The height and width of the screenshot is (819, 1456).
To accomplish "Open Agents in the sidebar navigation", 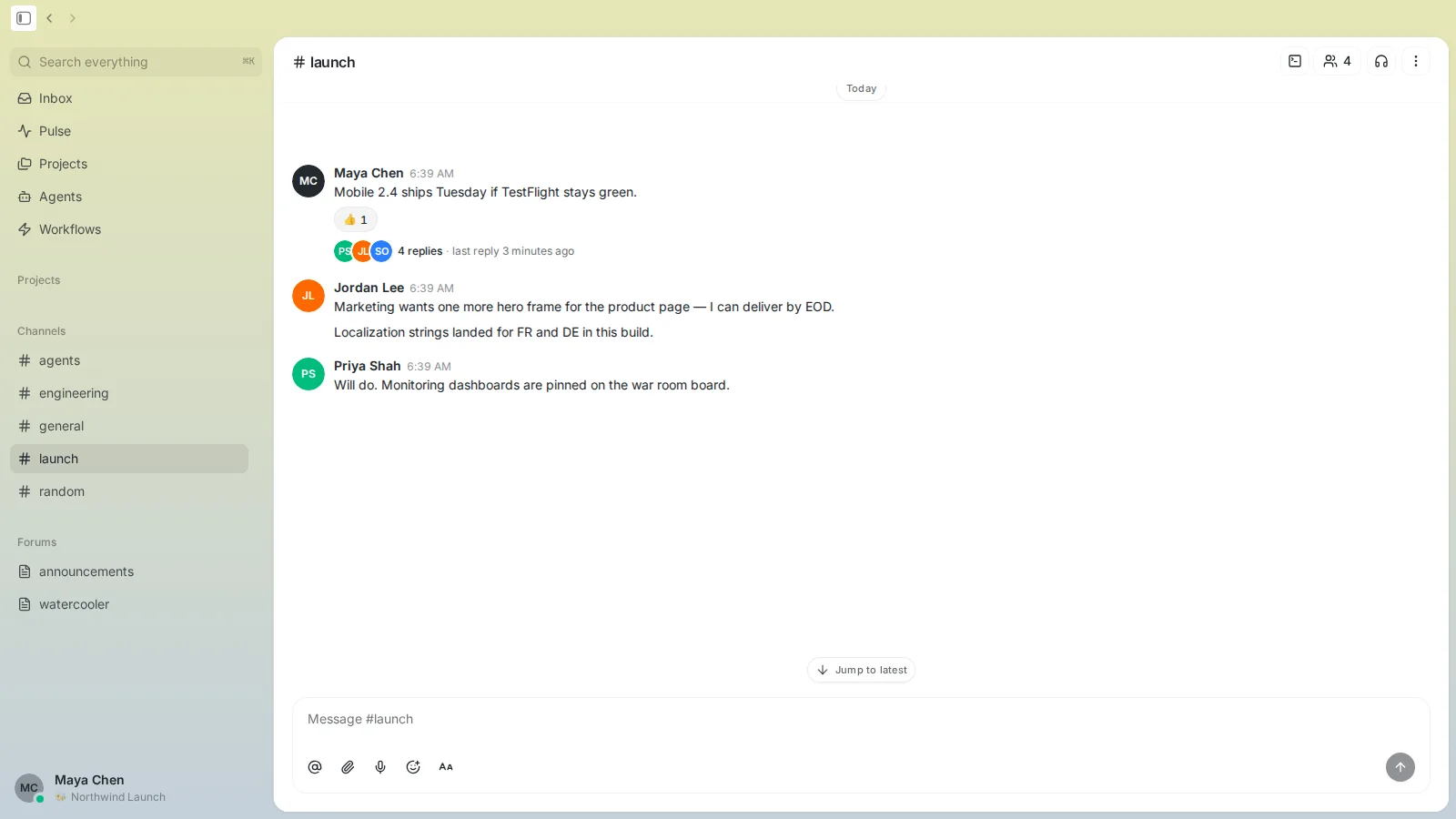I will [129, 197].
